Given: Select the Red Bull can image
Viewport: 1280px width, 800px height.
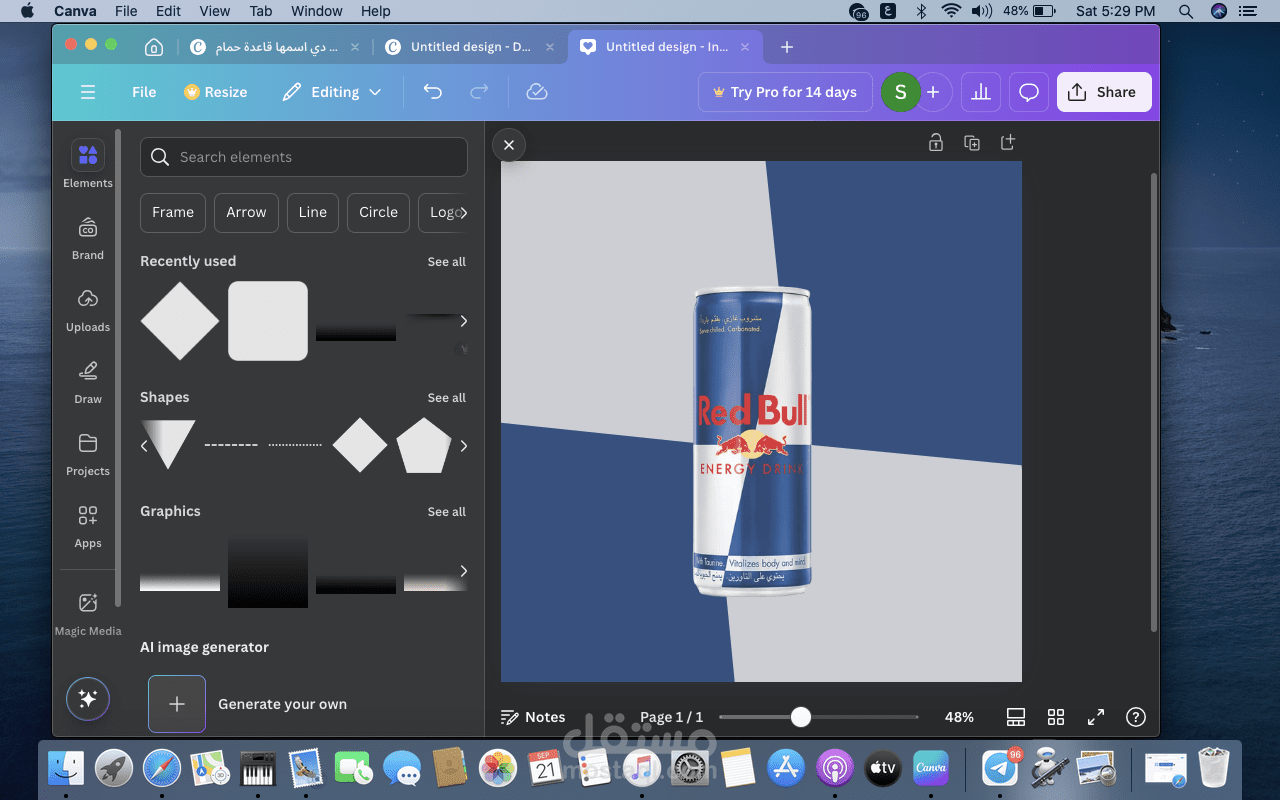Looking at the screenshot, I should [x=751, y=441].
